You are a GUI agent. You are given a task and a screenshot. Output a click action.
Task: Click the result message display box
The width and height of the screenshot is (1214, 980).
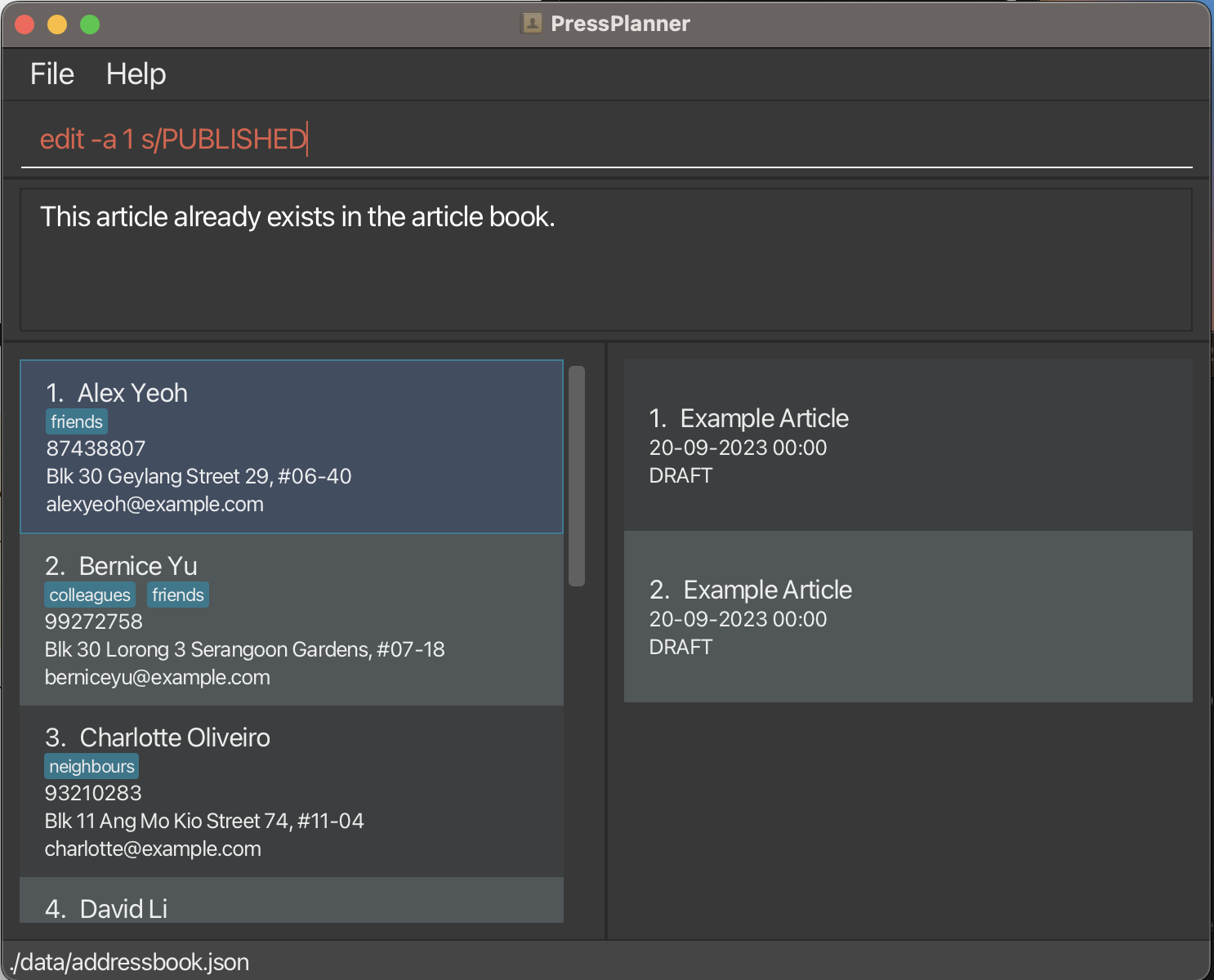click(x=606, y=260)
